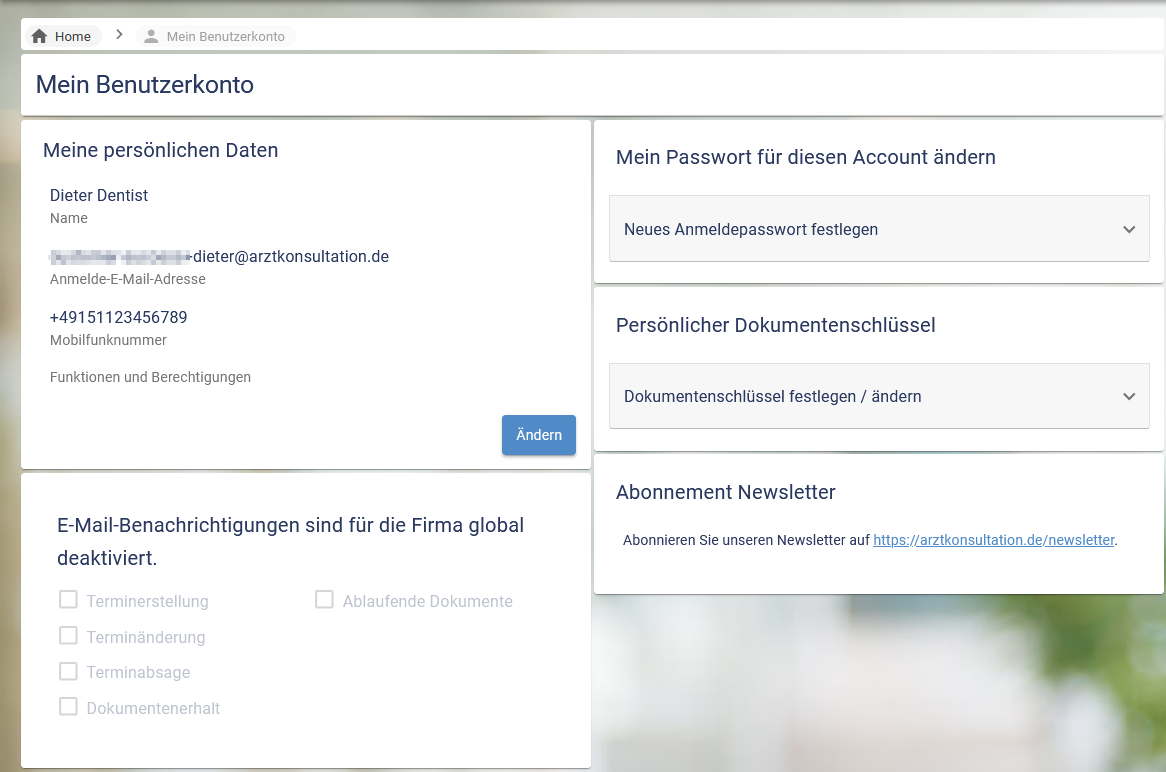Screen dimensions: 1166x772
Task: Click the Home house icon in breadcrumb
Action: [40, 36]
